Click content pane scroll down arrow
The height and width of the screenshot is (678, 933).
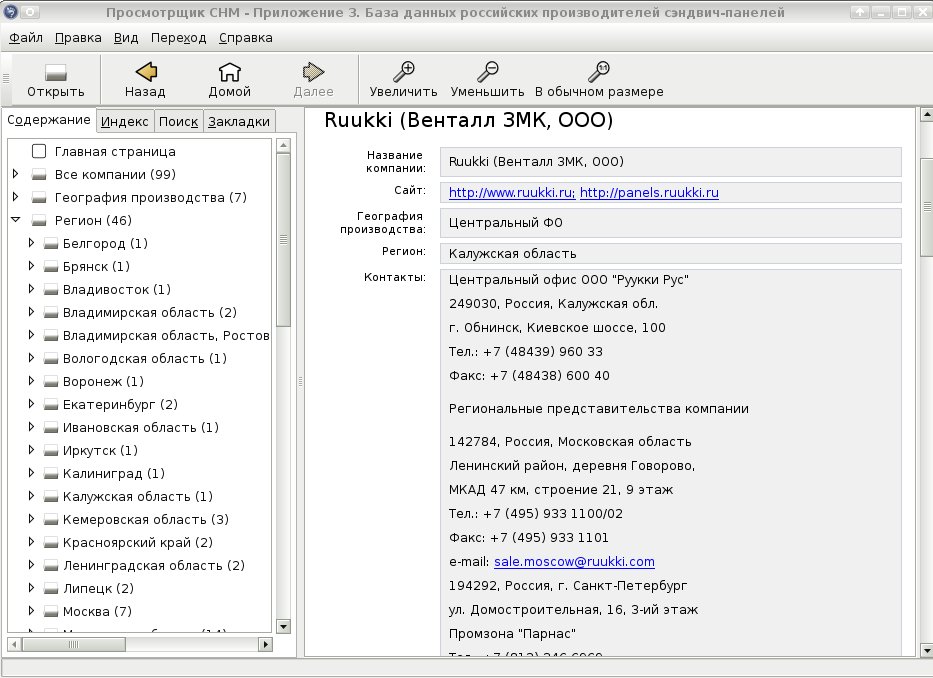[926, 651]
